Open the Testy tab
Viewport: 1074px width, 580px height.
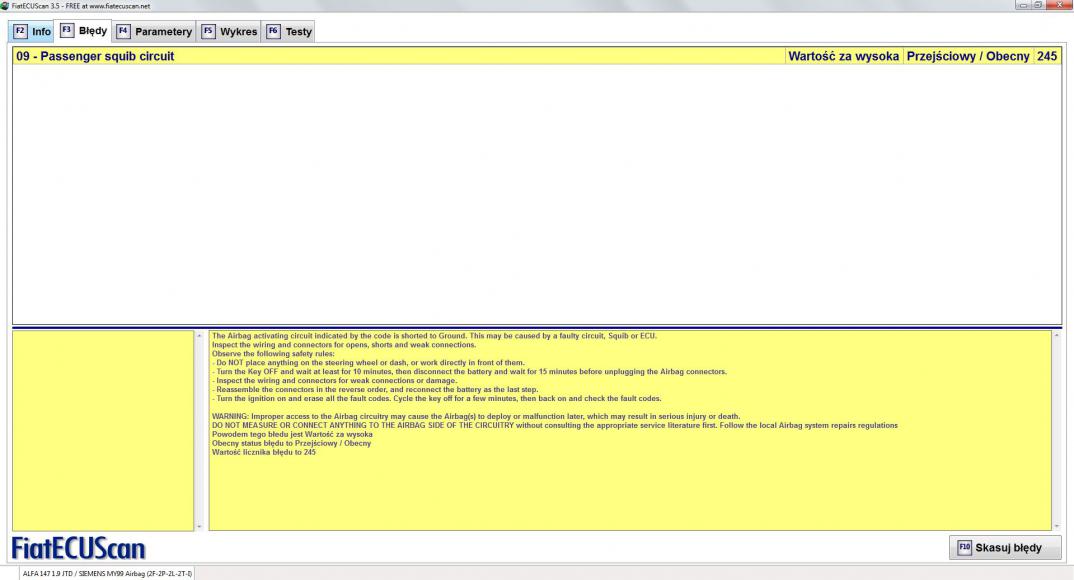(289, 31)
